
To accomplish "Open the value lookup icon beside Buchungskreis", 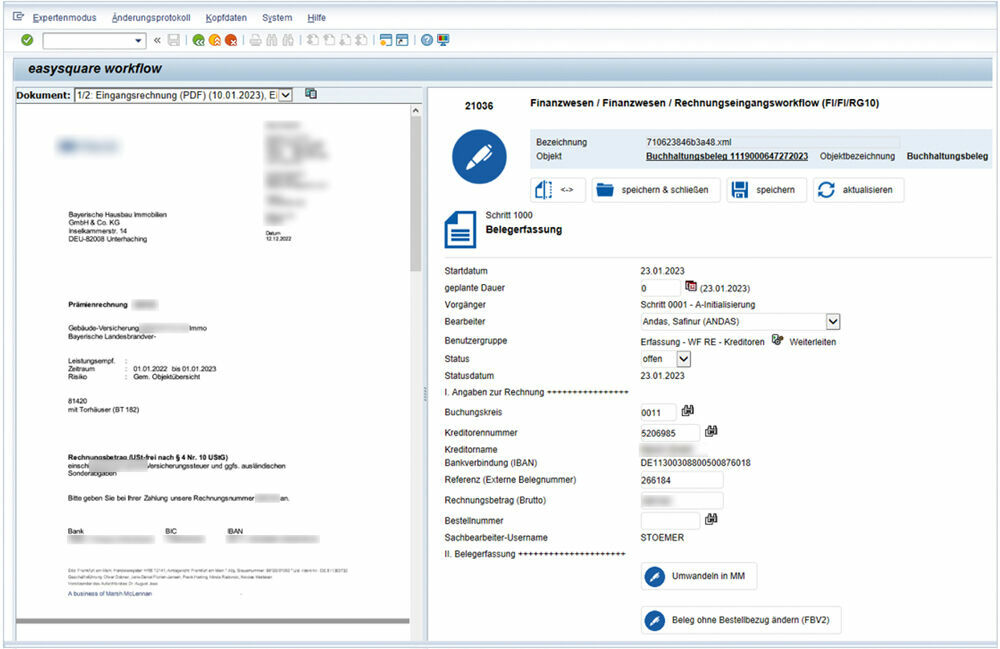I will coord(687,410).
